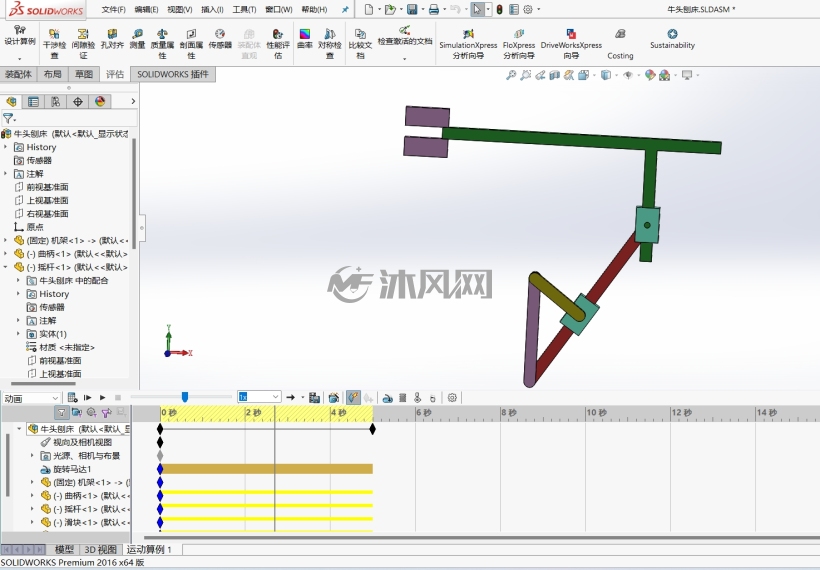Launch DriveWorksXpress wizard
The image size is (820, 570).
point(571,43)
